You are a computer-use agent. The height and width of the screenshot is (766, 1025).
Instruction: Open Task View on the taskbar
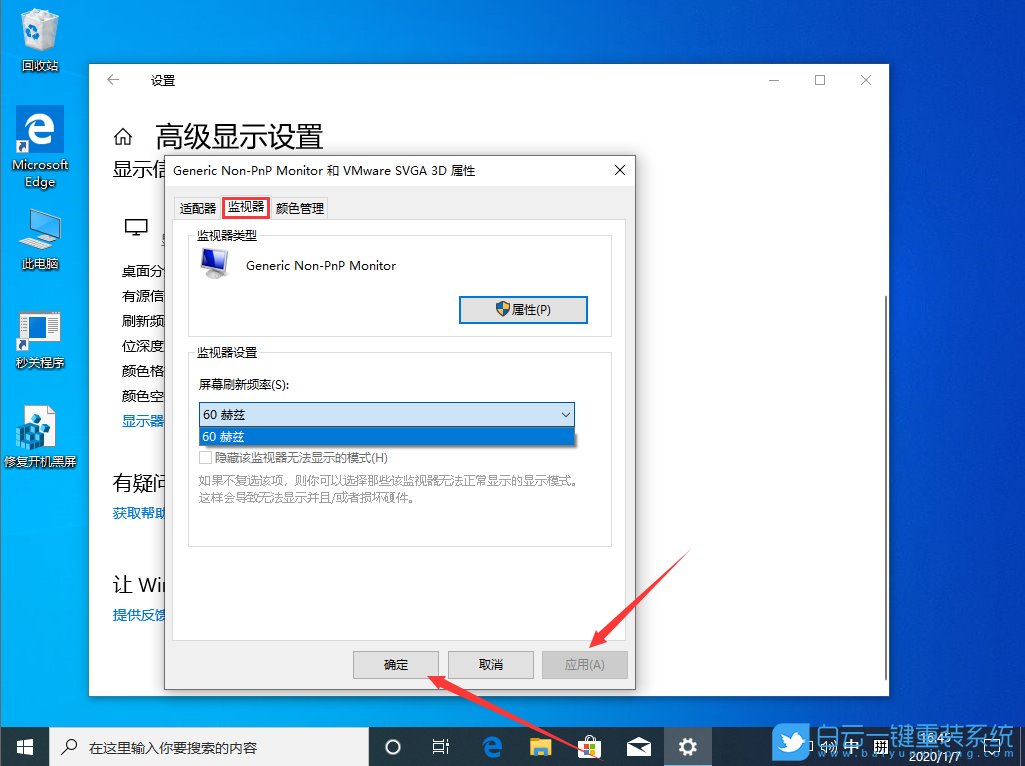pos(441,746)
